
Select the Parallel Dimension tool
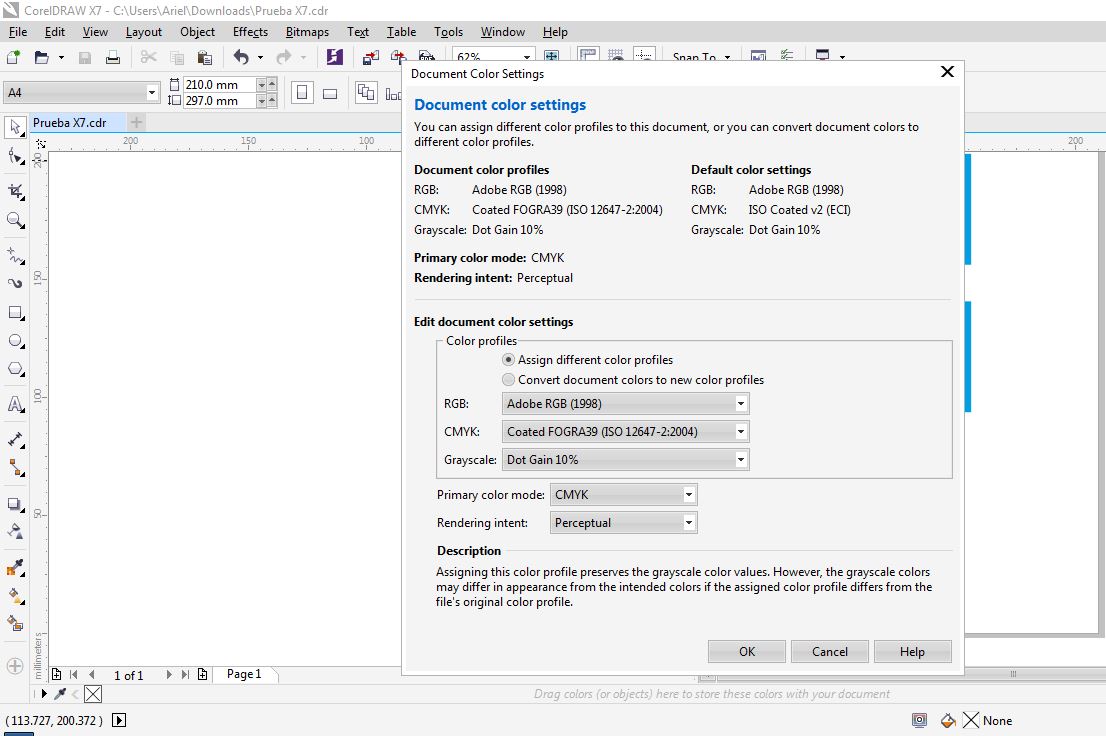point(15,439)
